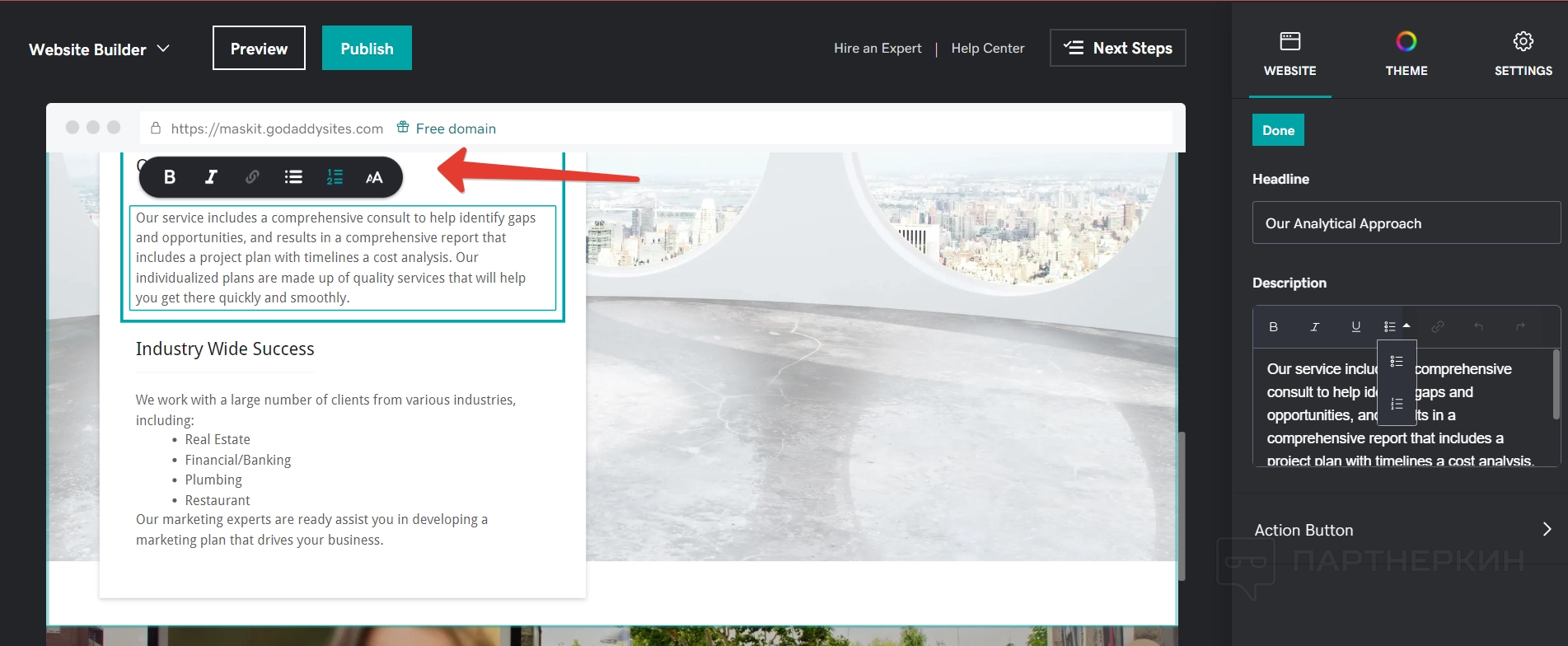Choose numbered list in Description dropdown
The height and width of the screenshot is (646, 1568).
(1397, 404)
